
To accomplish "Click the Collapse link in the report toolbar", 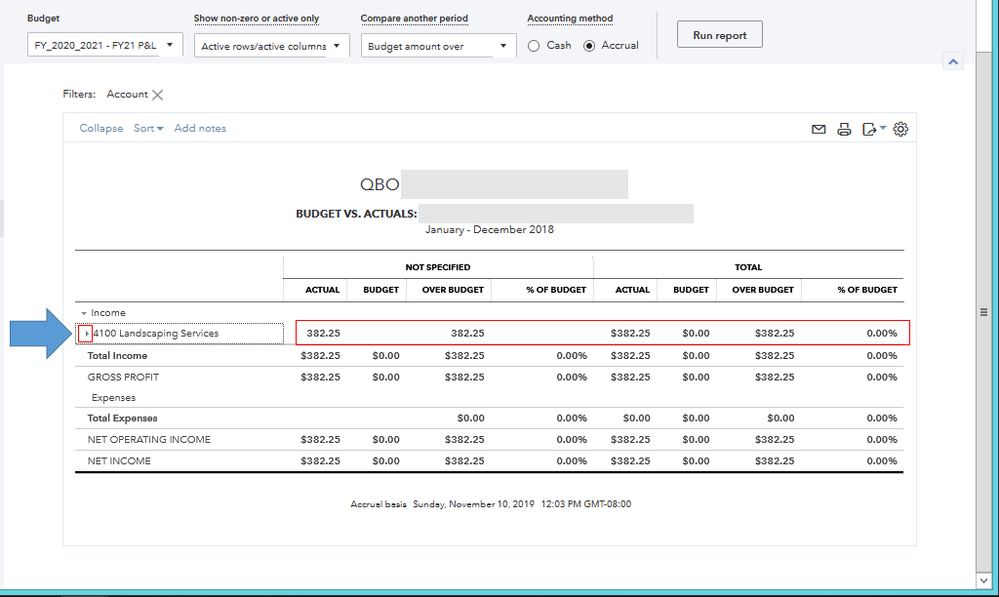I will tap(100, 128).
